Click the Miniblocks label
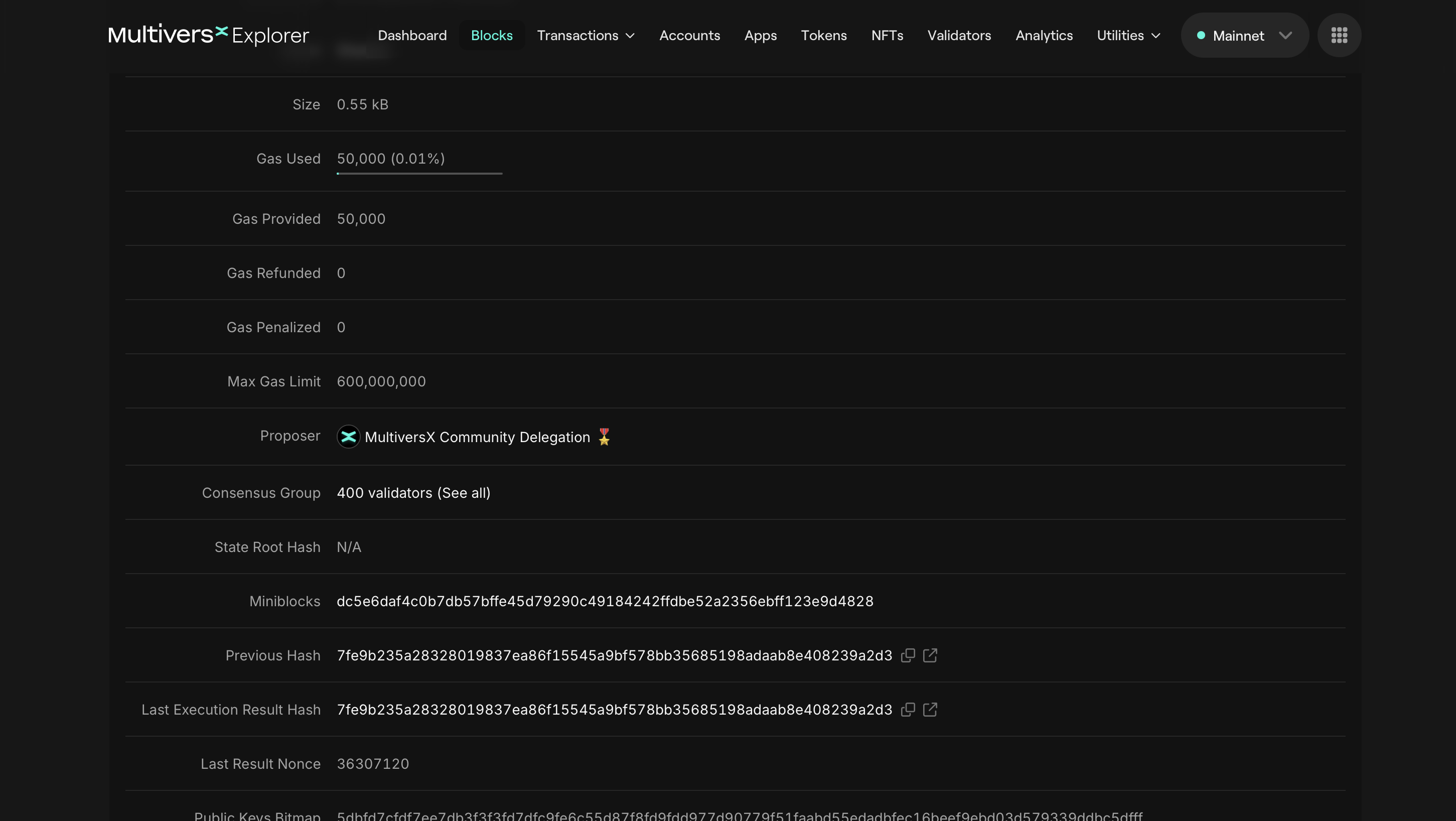 (285, 601)
